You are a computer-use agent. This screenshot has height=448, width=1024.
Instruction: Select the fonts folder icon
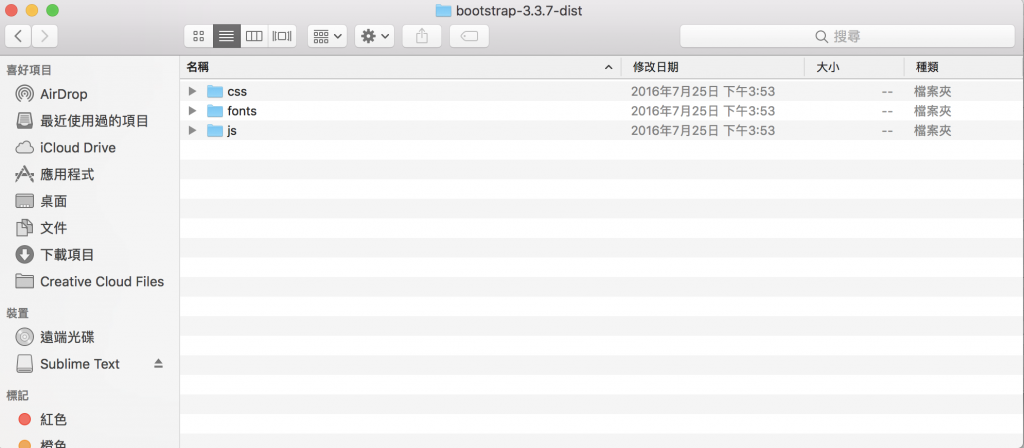click(215, 110)
